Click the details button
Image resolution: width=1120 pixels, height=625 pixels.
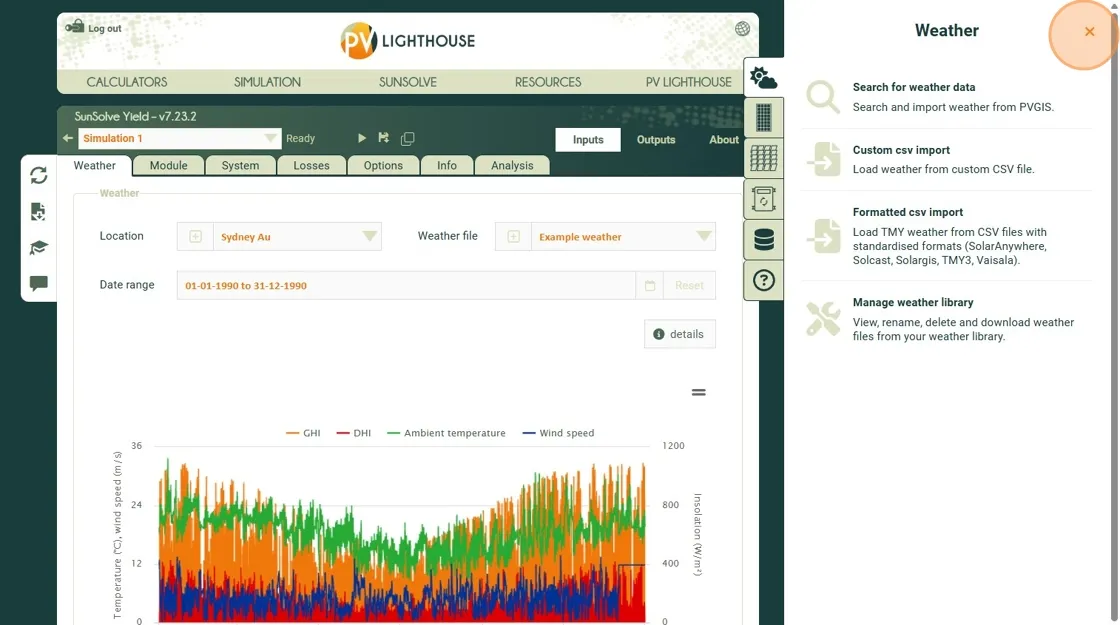679,334
